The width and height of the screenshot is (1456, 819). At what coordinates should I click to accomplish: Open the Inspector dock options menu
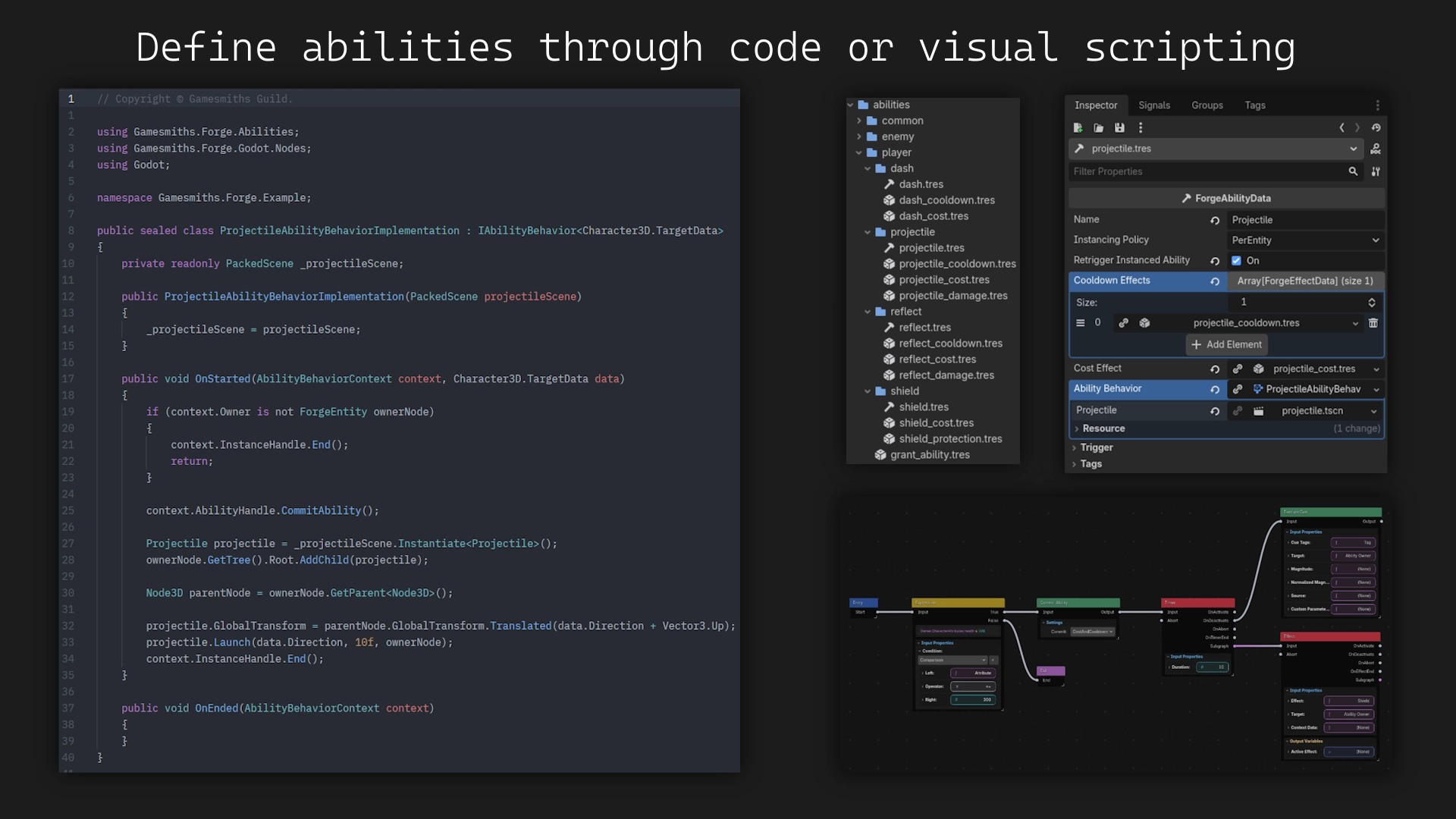point(1378,105)
